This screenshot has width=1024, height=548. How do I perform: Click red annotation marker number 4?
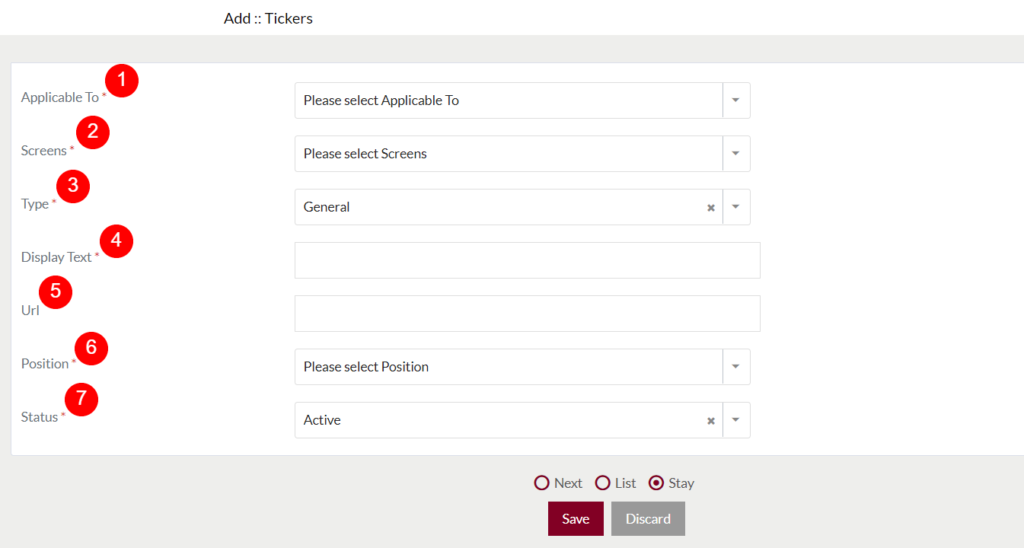click(x=116, y=240)
